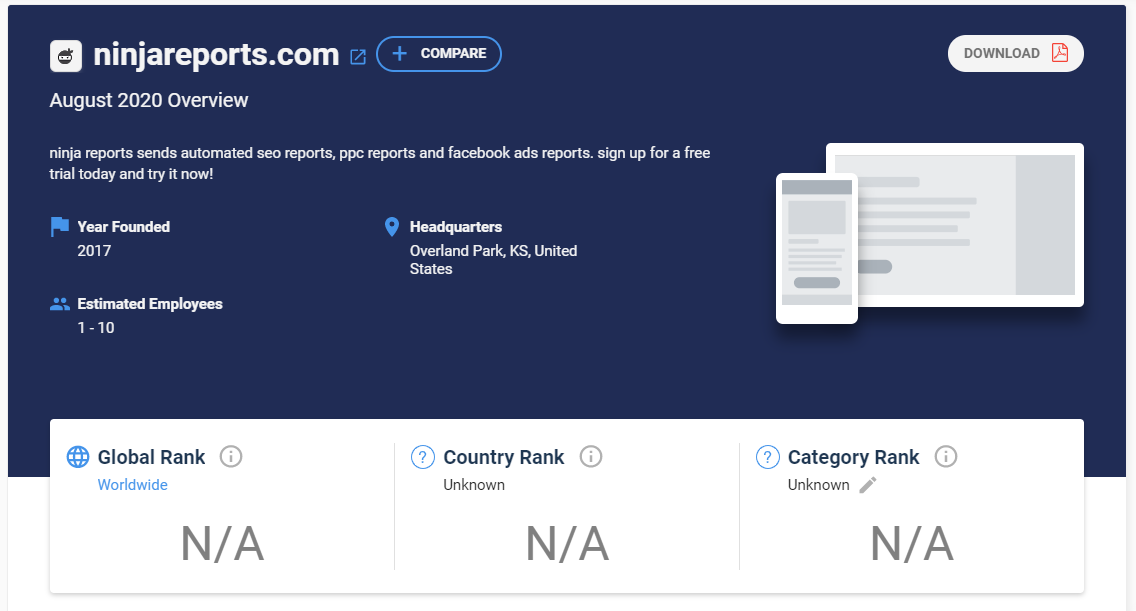Open the Worldwide link under Global Rank

click(132, 484)
